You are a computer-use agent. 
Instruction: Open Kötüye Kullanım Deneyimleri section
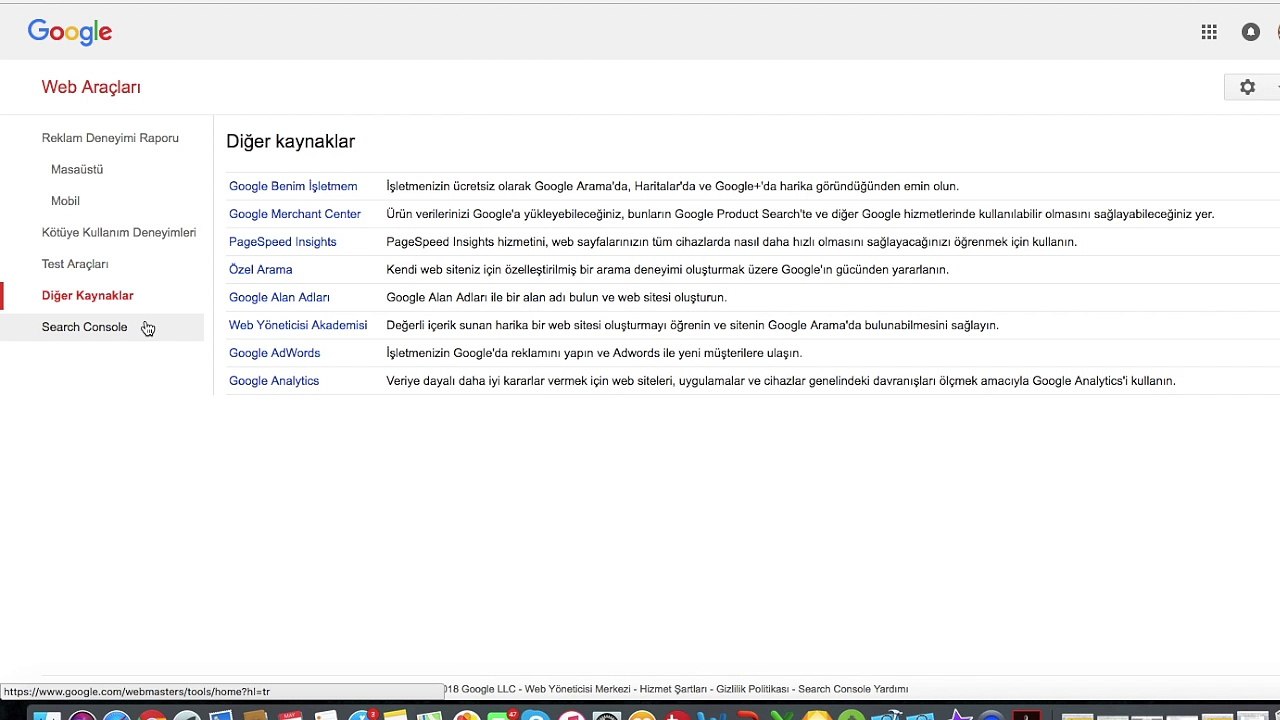119,232
